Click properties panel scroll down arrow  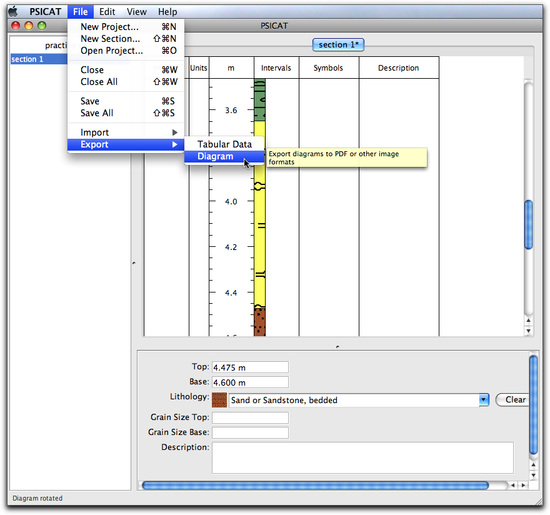pos(533,476)
